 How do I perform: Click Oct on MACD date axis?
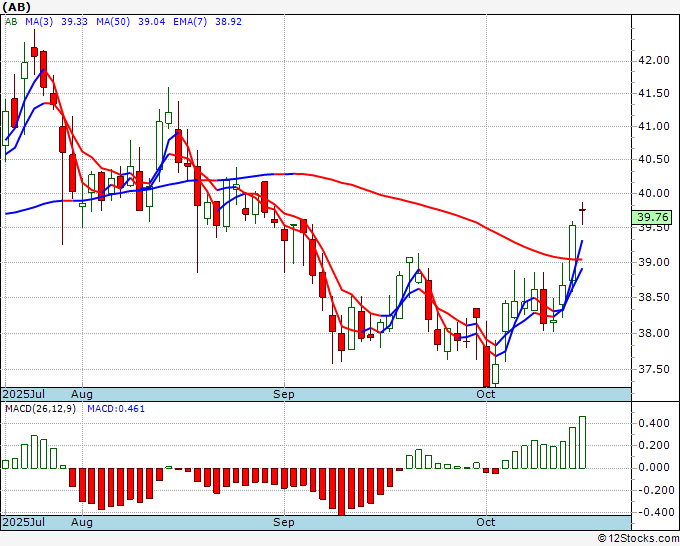(485, 522)
